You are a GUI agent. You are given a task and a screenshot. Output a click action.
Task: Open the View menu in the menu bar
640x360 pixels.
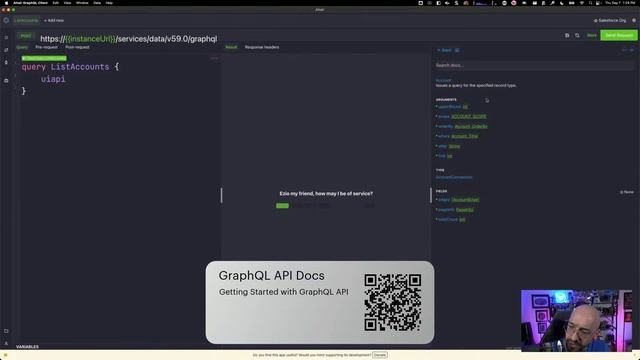click(x=67, y=3)
